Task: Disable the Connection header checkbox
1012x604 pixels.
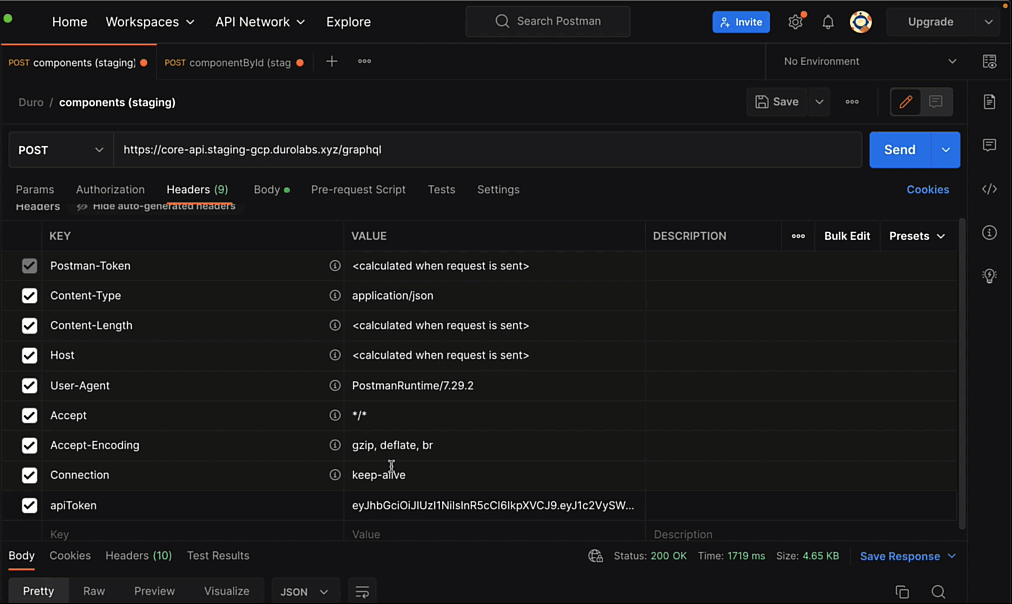Action: click(29, 475)
